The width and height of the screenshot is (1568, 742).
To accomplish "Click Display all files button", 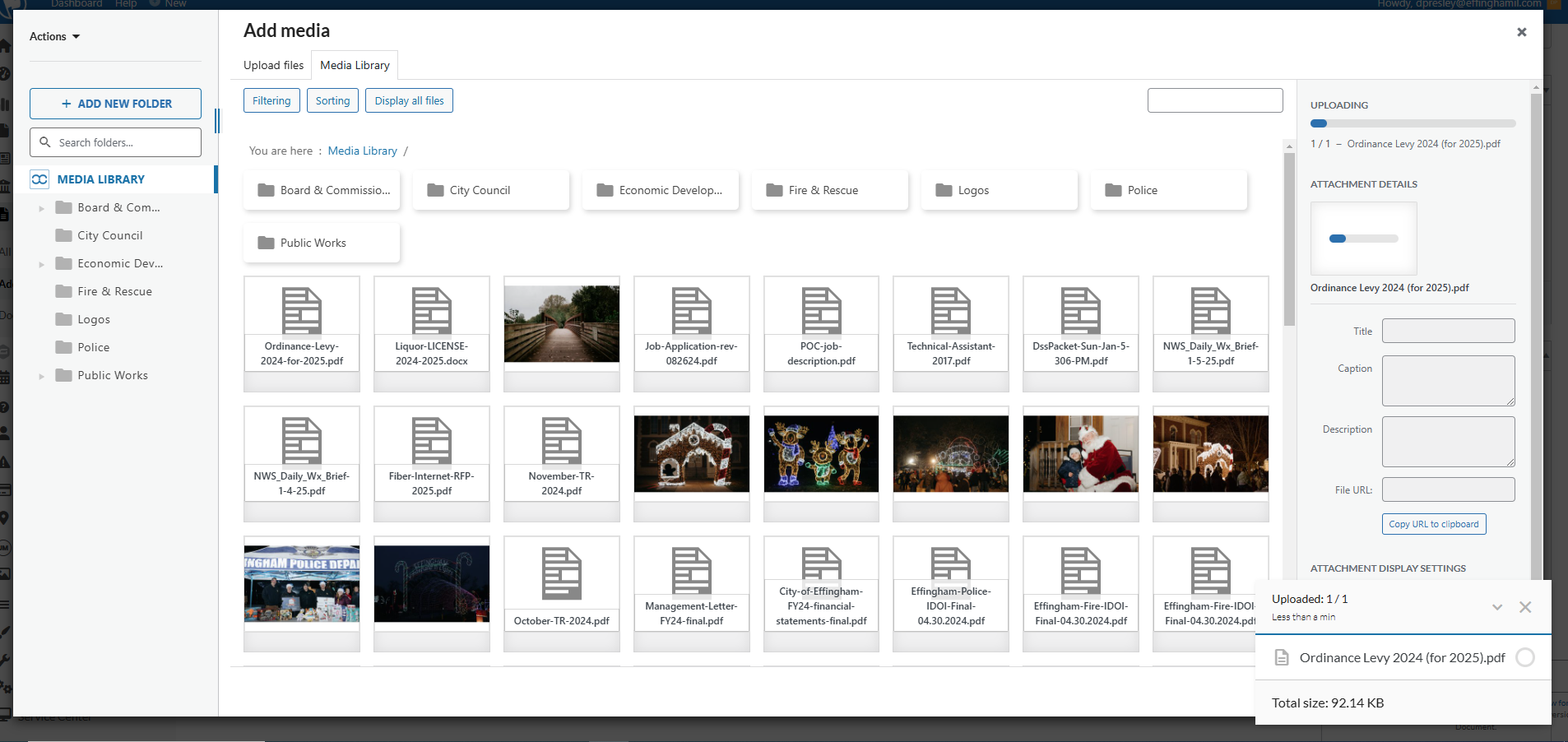I will click(409, 100).
